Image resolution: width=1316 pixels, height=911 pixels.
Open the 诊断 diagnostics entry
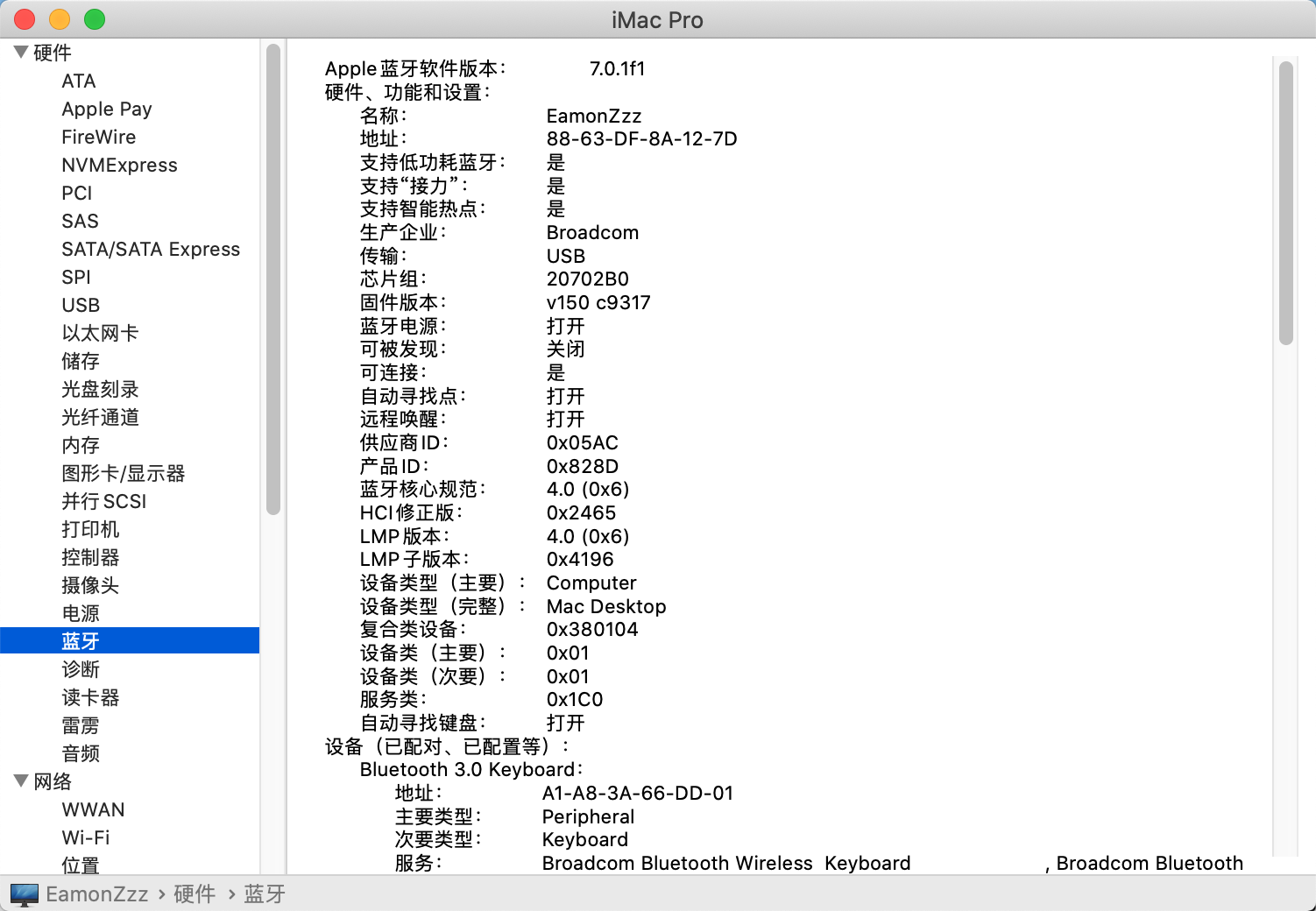[x=81, y=669]
